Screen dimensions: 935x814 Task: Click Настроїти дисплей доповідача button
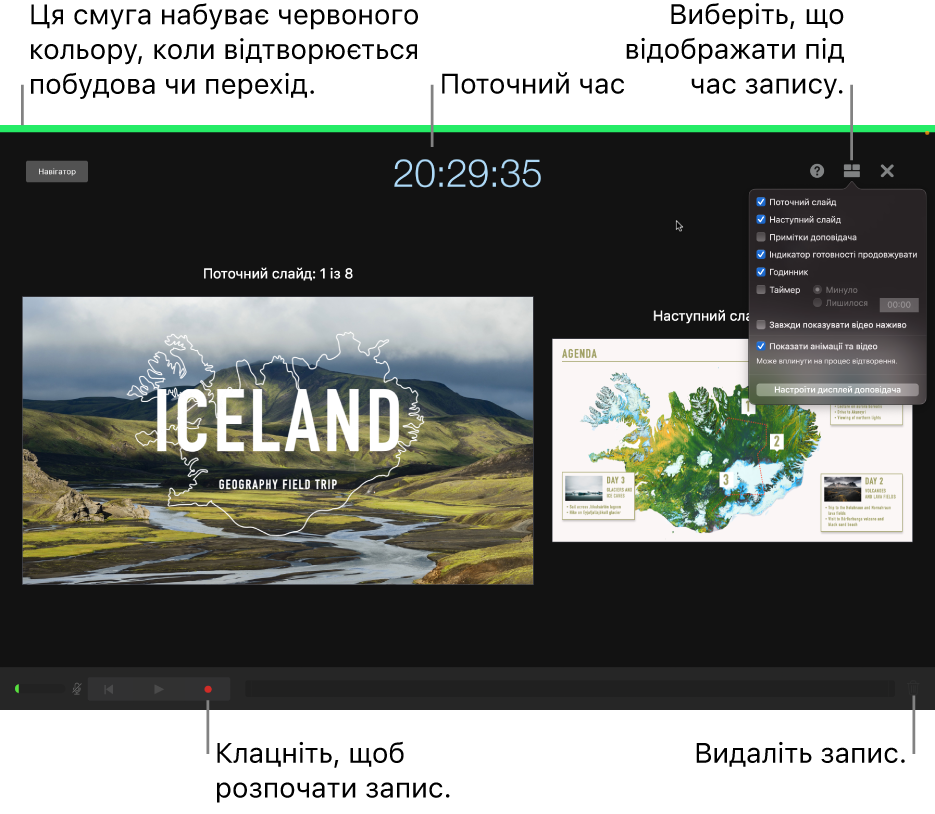(837, 389)
